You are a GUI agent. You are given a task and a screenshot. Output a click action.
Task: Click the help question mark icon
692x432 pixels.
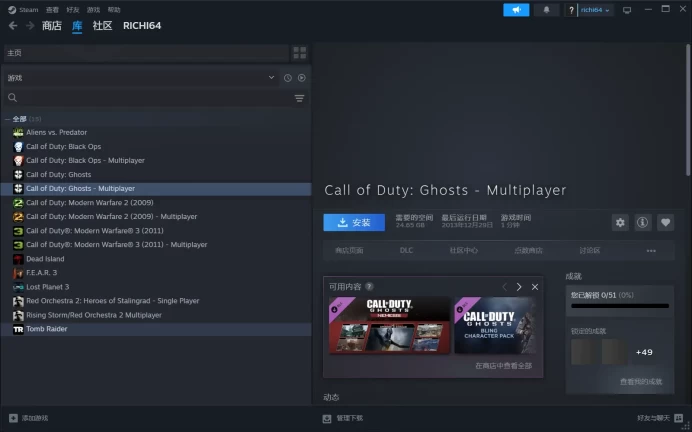click(571, 10)
